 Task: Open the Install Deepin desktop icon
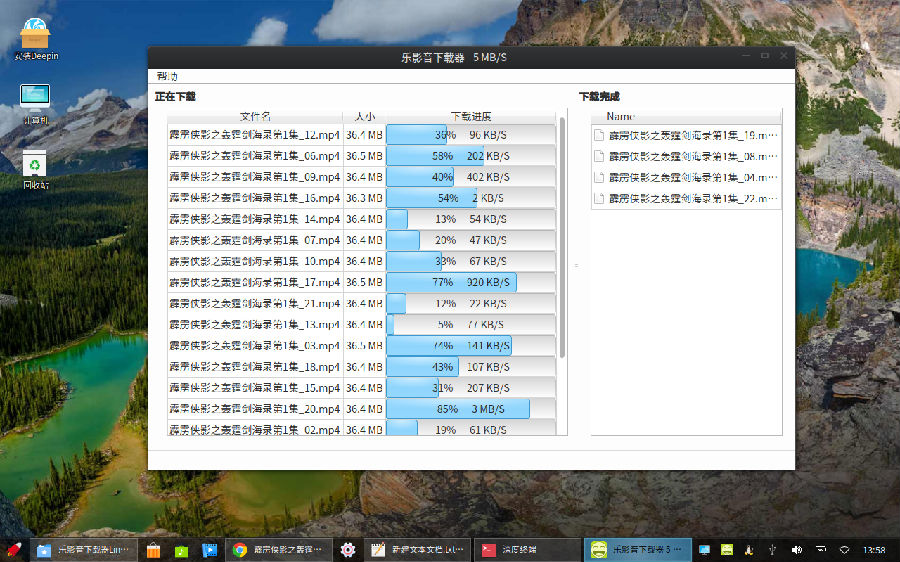(36, 39)
